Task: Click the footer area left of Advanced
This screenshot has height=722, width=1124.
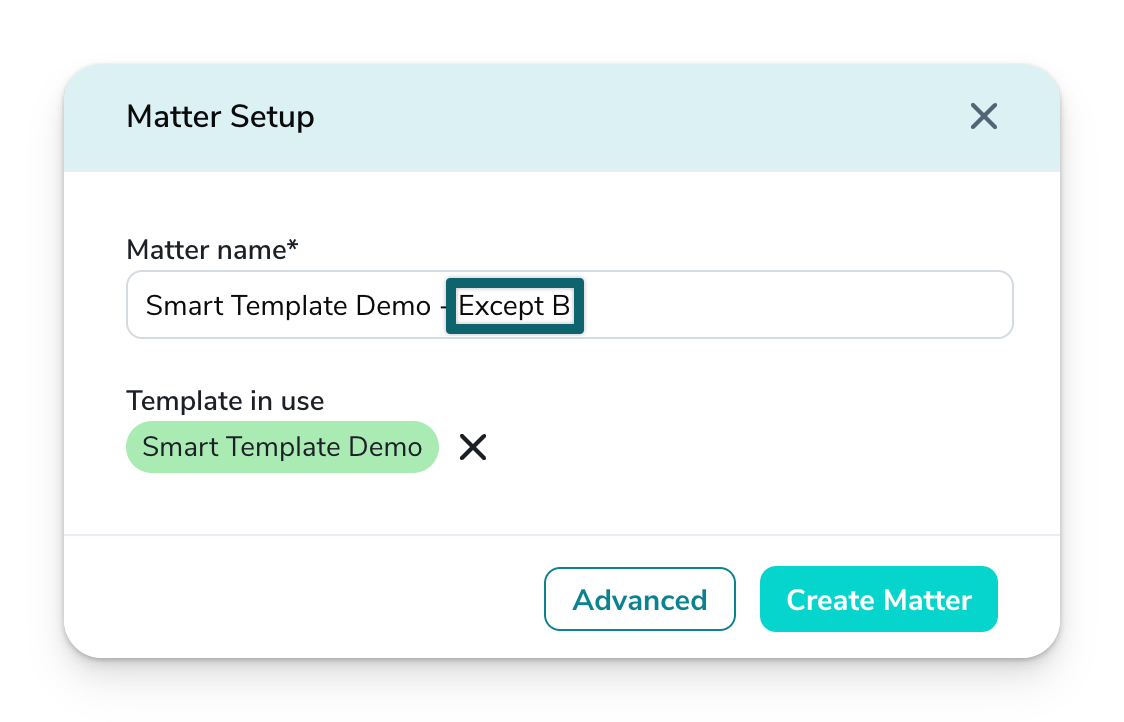Action: click(300, 600)
